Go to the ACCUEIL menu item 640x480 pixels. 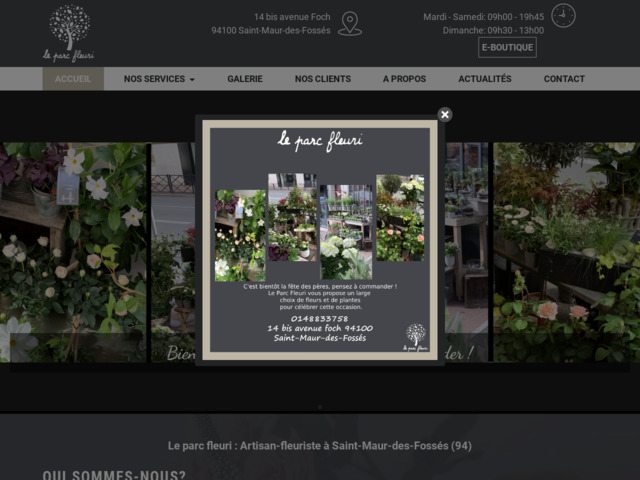73,79
